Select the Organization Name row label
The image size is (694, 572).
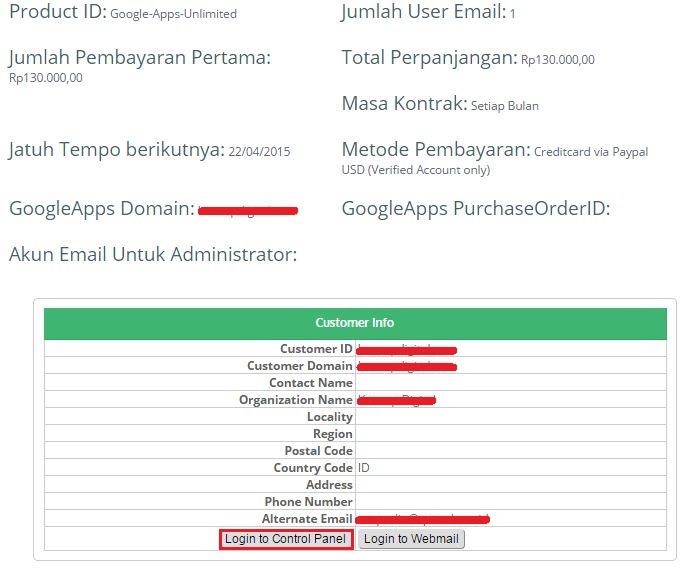click(295, 400)
